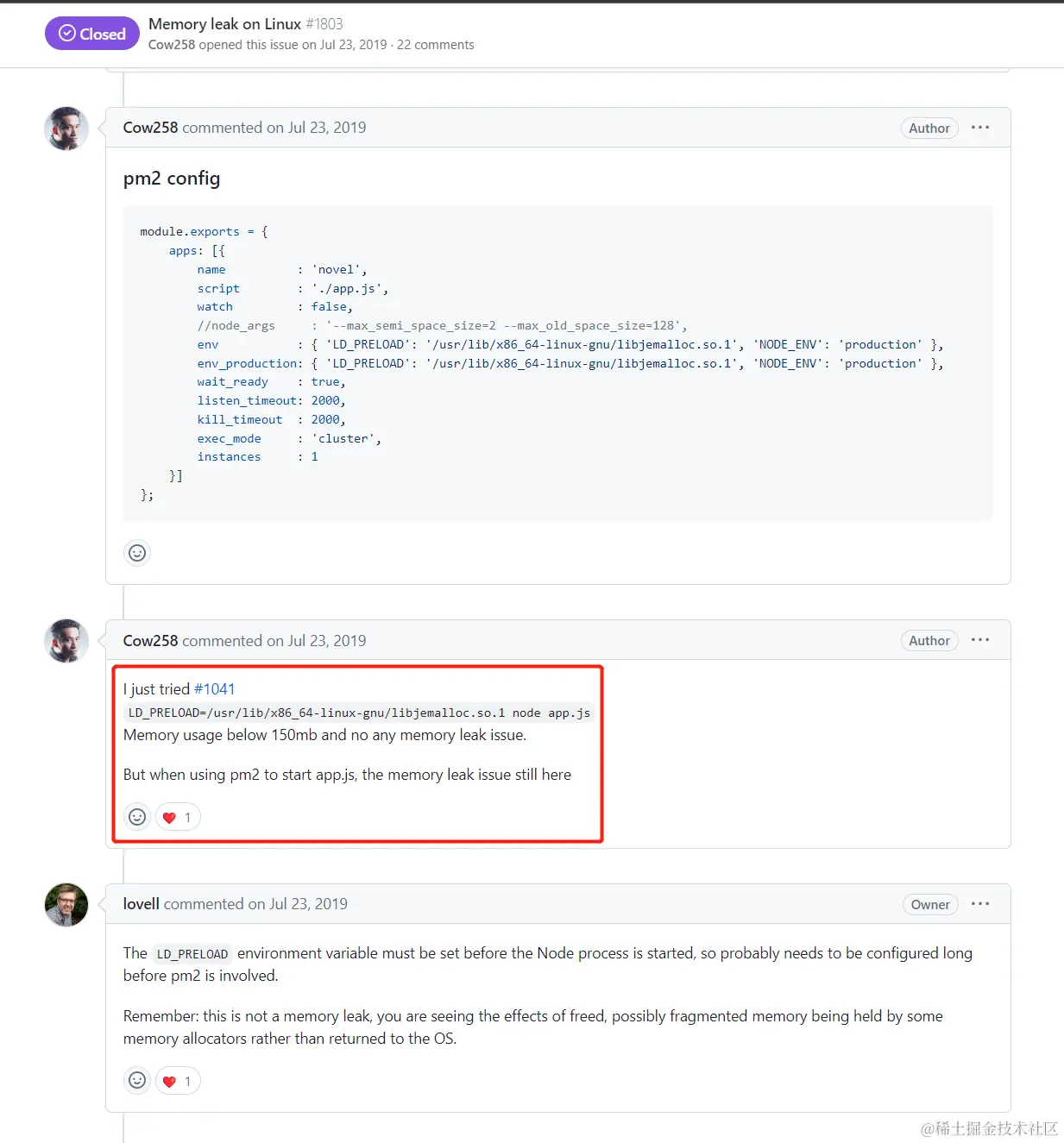The width and height of the screenshot is (1064, 1143).
Task: Click issue title 'Memory leak on Linux'
Action: tap(224, 24)
